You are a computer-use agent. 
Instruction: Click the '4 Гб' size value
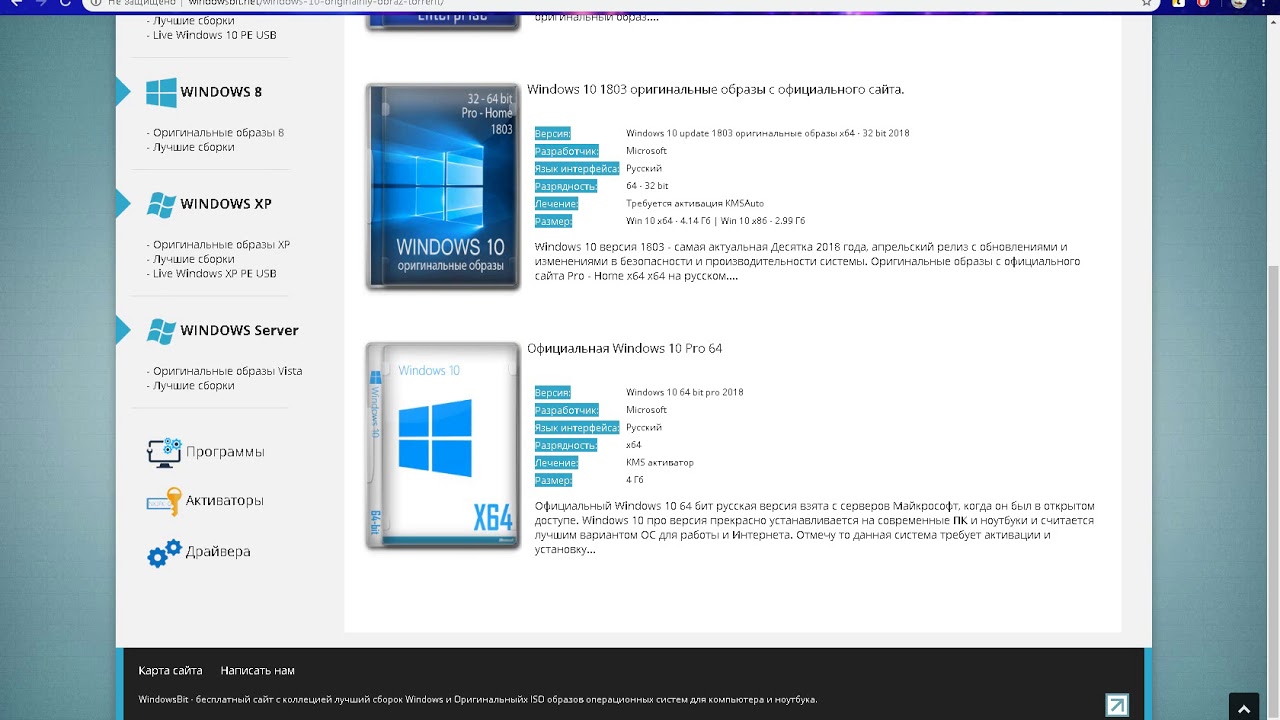[x=635, y=481]
